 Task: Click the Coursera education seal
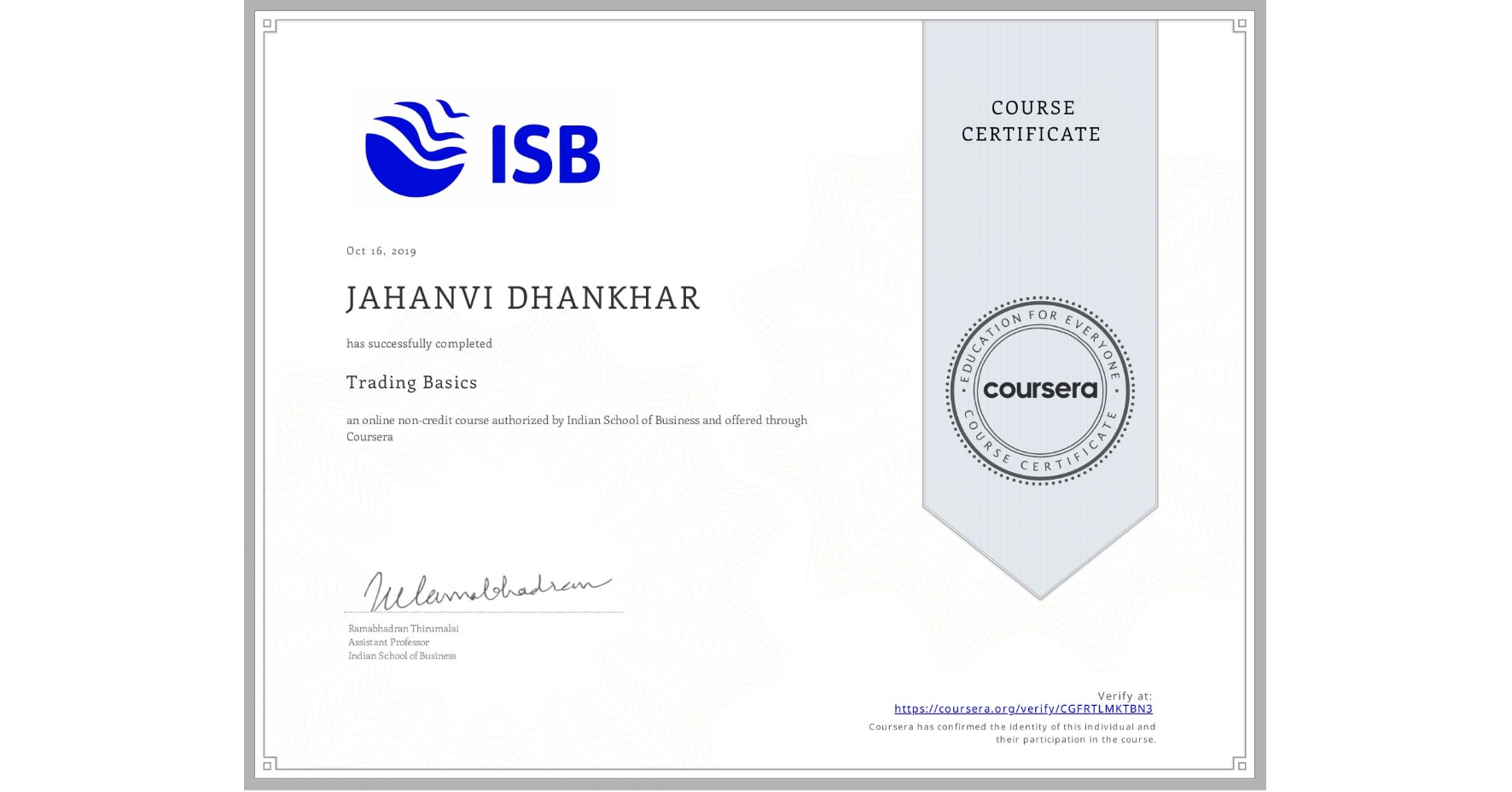pos(1039,390)
